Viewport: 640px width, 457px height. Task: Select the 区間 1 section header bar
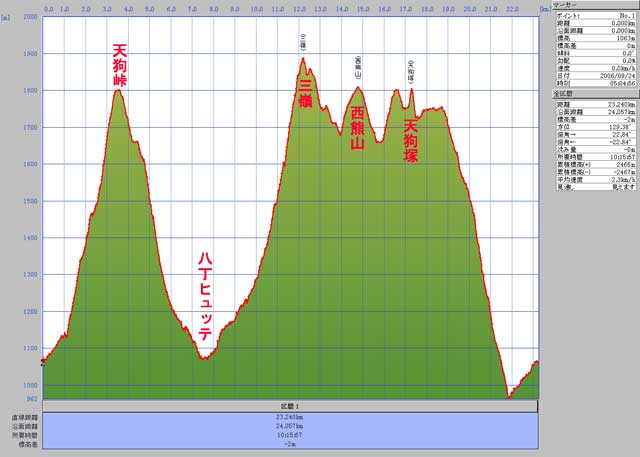290,406
